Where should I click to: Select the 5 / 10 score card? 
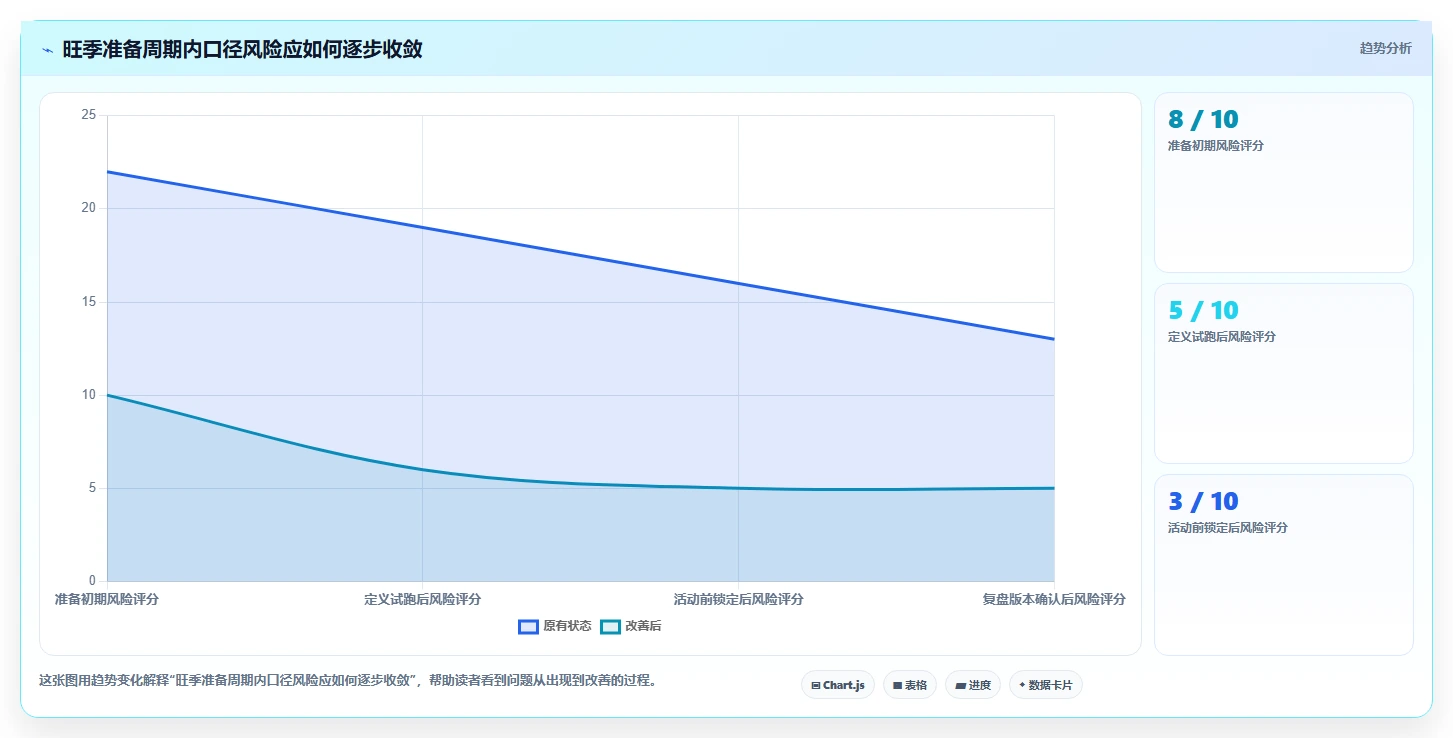1284,373
